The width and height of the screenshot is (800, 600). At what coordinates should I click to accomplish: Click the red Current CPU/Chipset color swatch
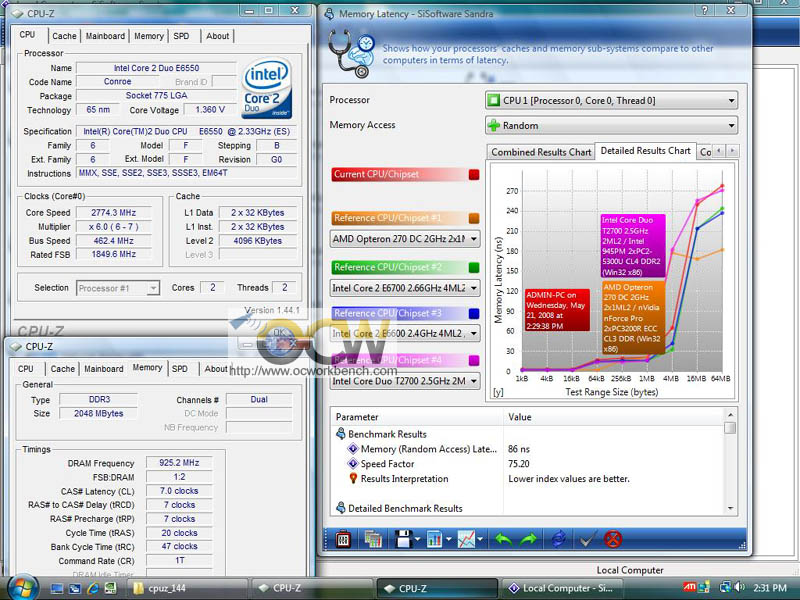(x=474, y=174)
